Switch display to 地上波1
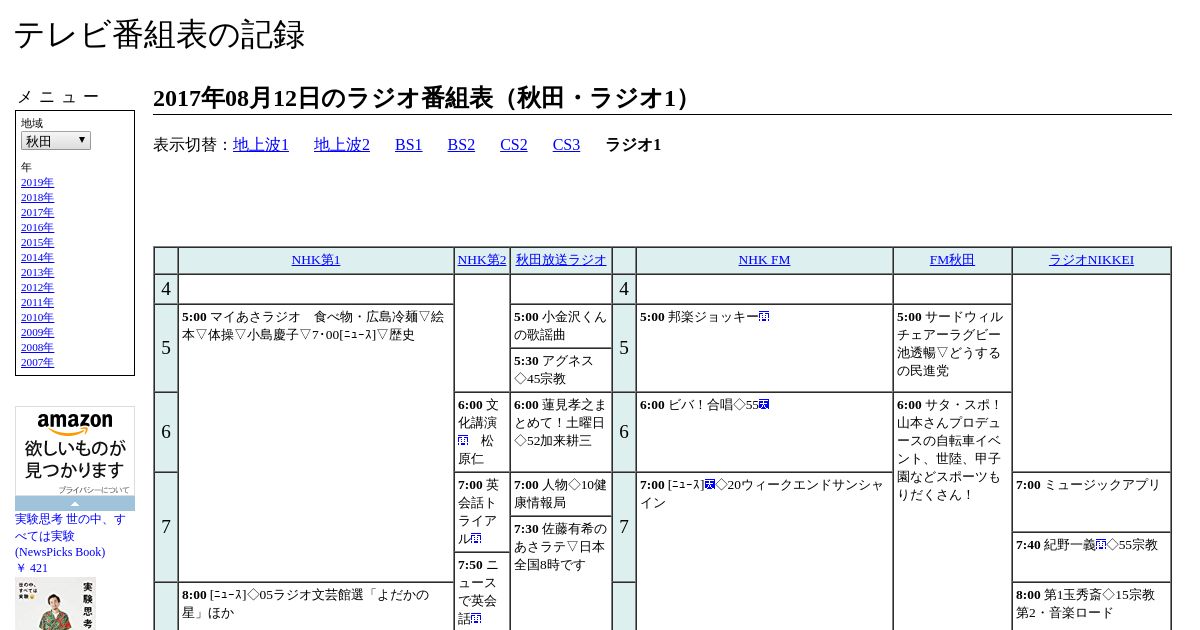Viewport: 1200px width, 630px height. tap(261, 145)
